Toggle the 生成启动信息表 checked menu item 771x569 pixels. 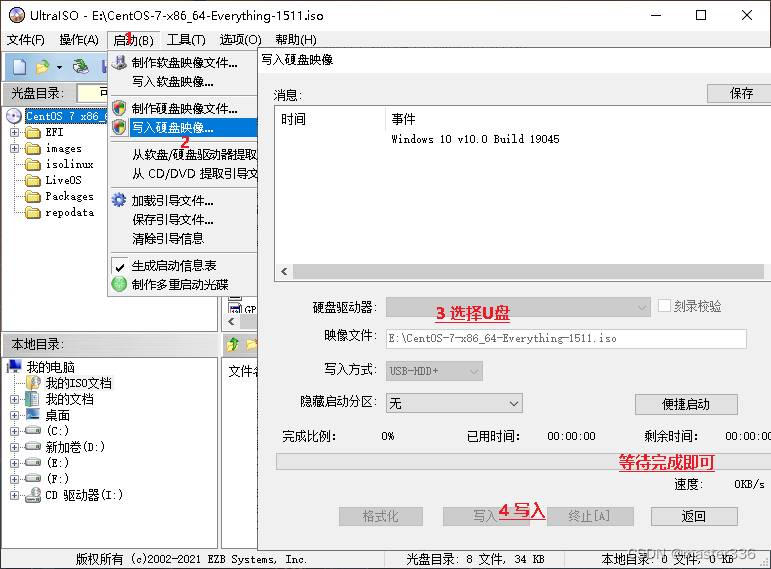point(174,266)
